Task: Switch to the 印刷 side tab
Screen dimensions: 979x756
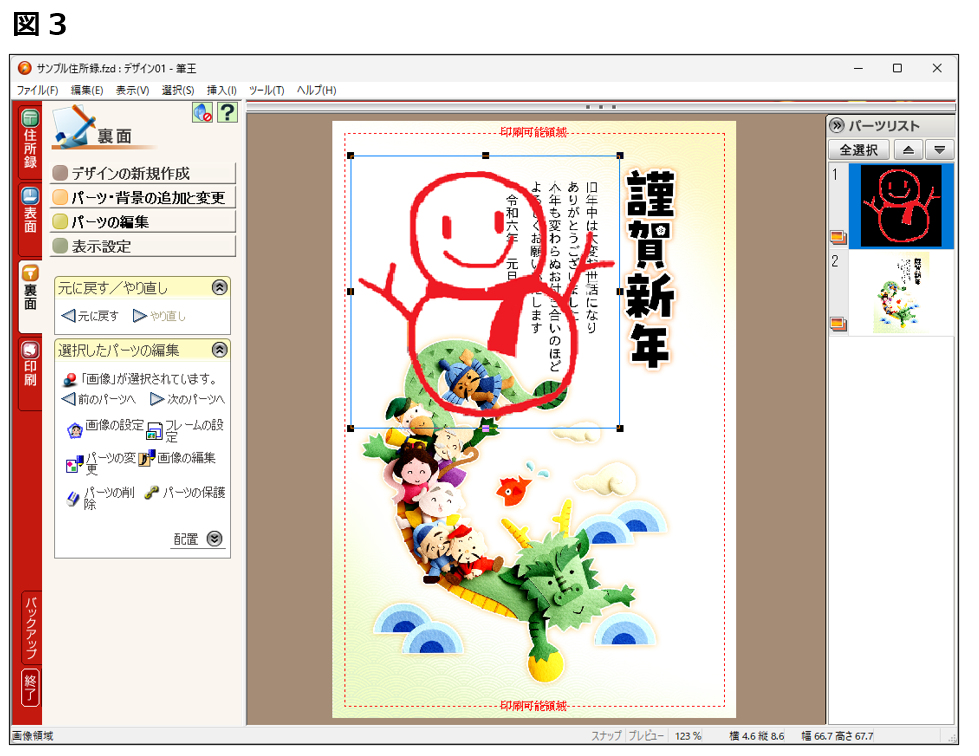Action: pyautogui.click(x=30, y=372)
